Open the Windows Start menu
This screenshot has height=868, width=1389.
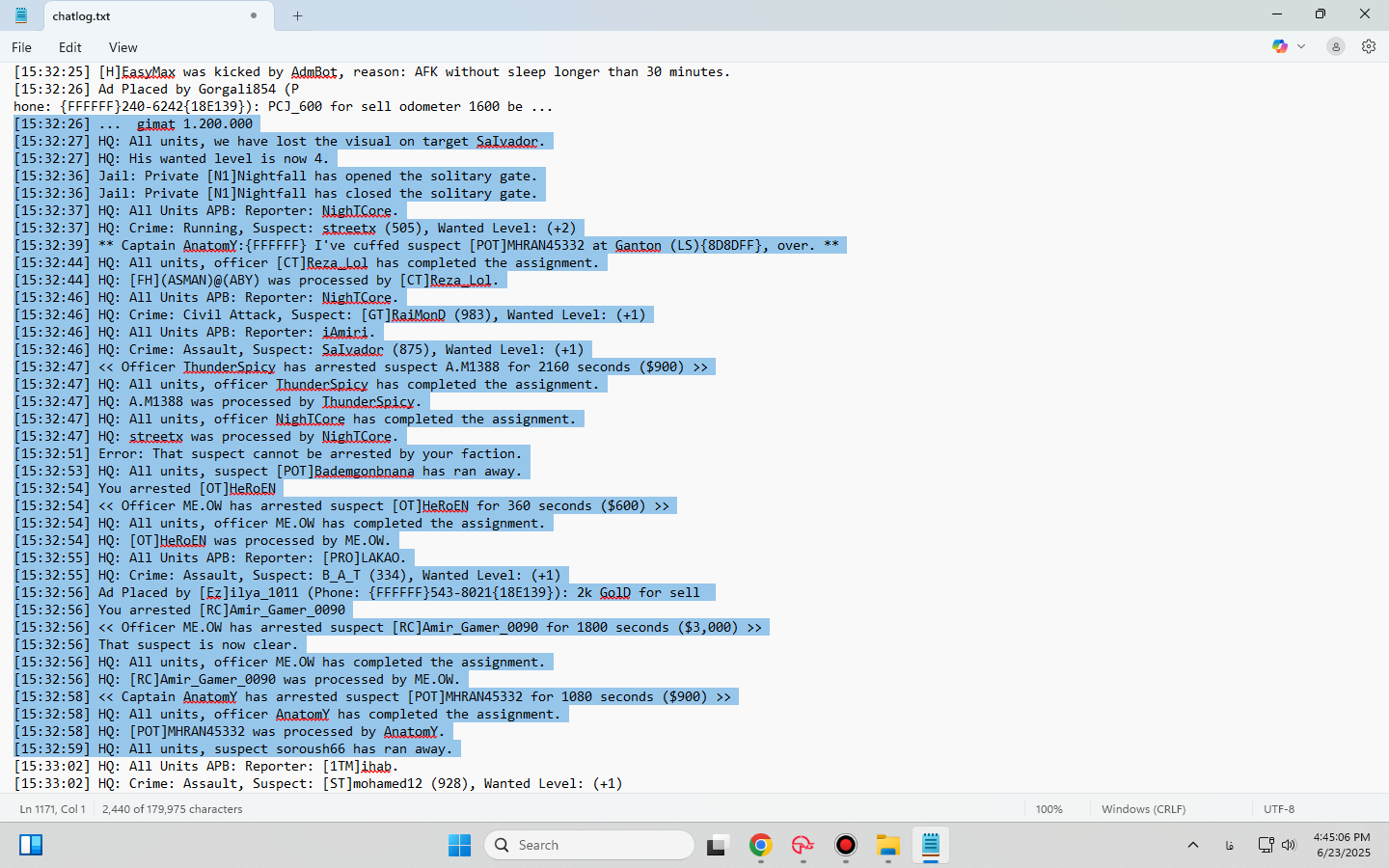point(460,845)
